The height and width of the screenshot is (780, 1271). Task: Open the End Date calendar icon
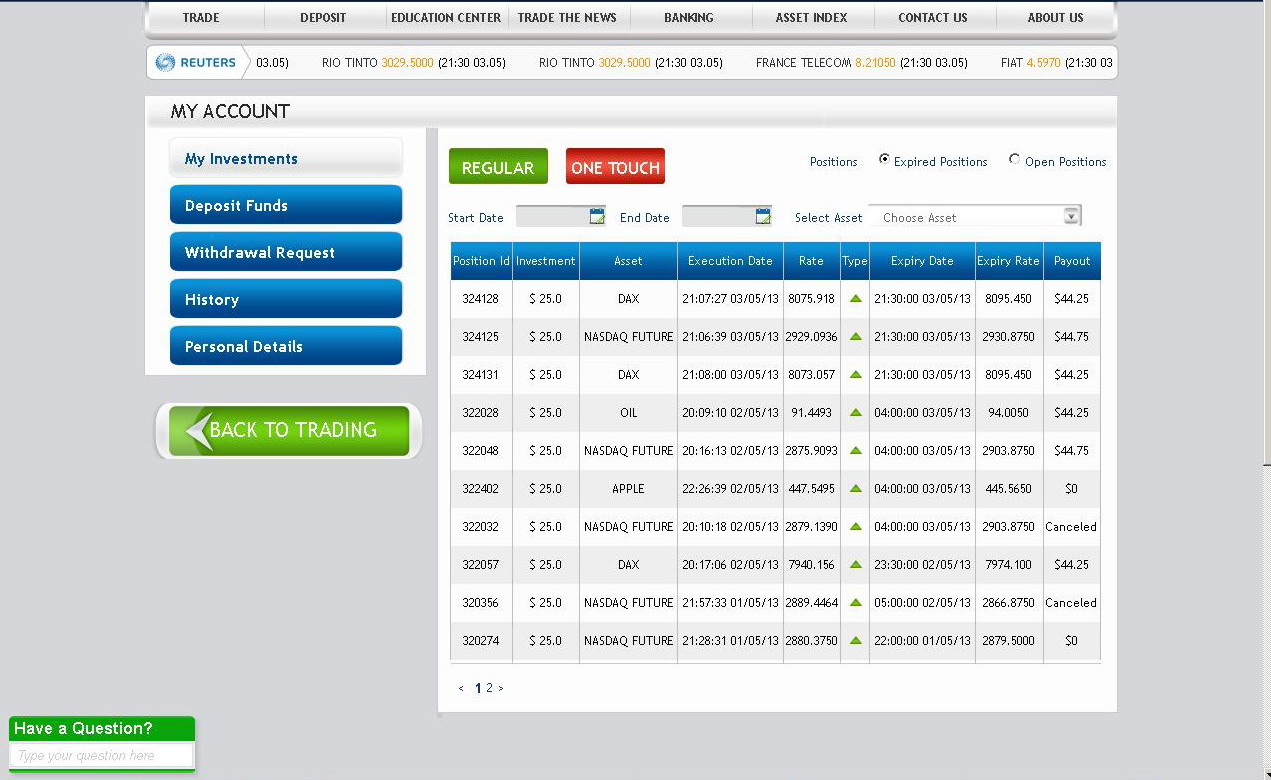tap(764, 216)
